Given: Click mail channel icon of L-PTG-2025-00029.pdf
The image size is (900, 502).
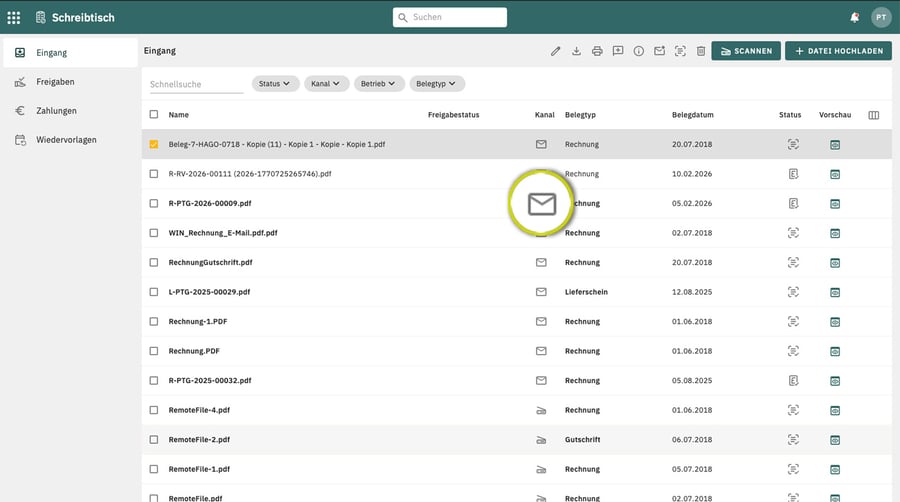Looking at the screenshot, I should point(541,292).
